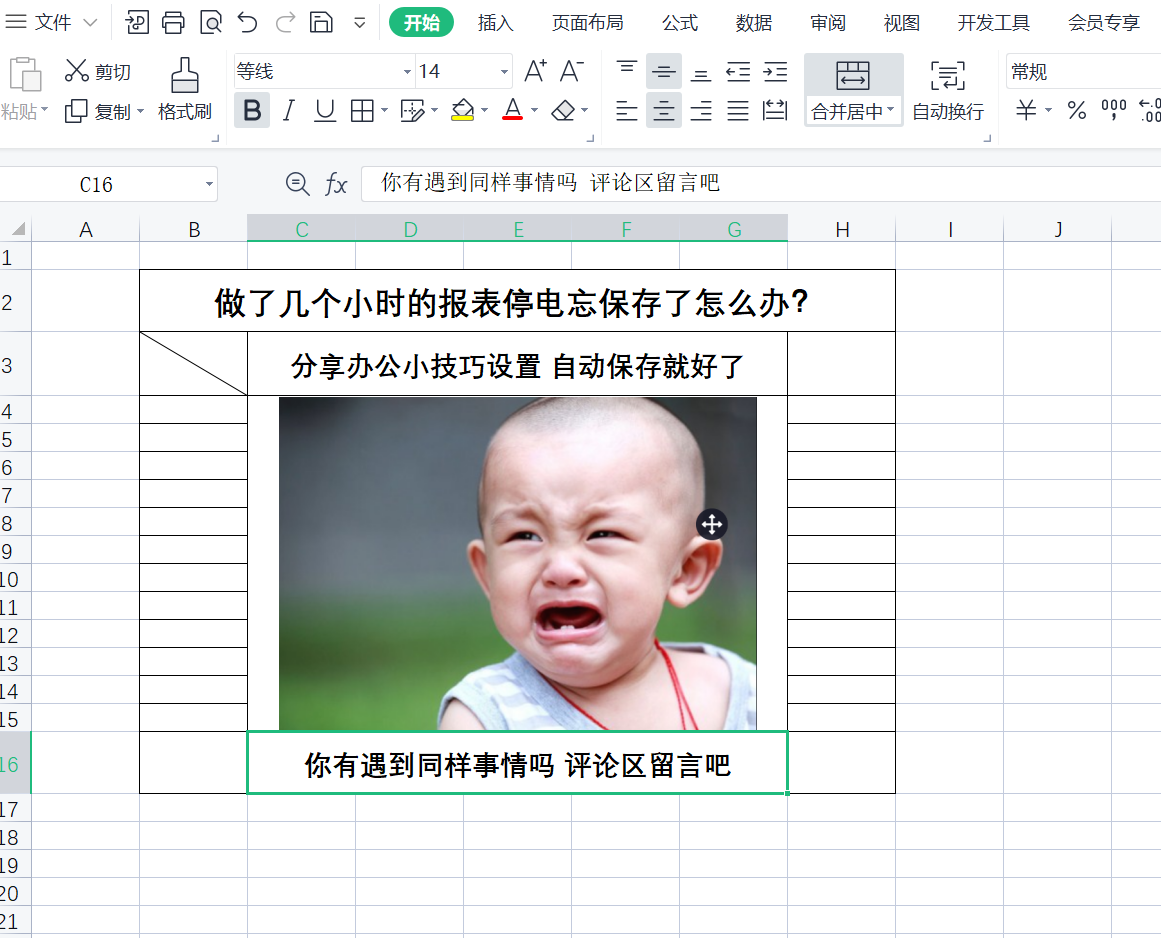Click 合并居中 merge and center
Screen dimensions: 1161x938
point(853,90)
